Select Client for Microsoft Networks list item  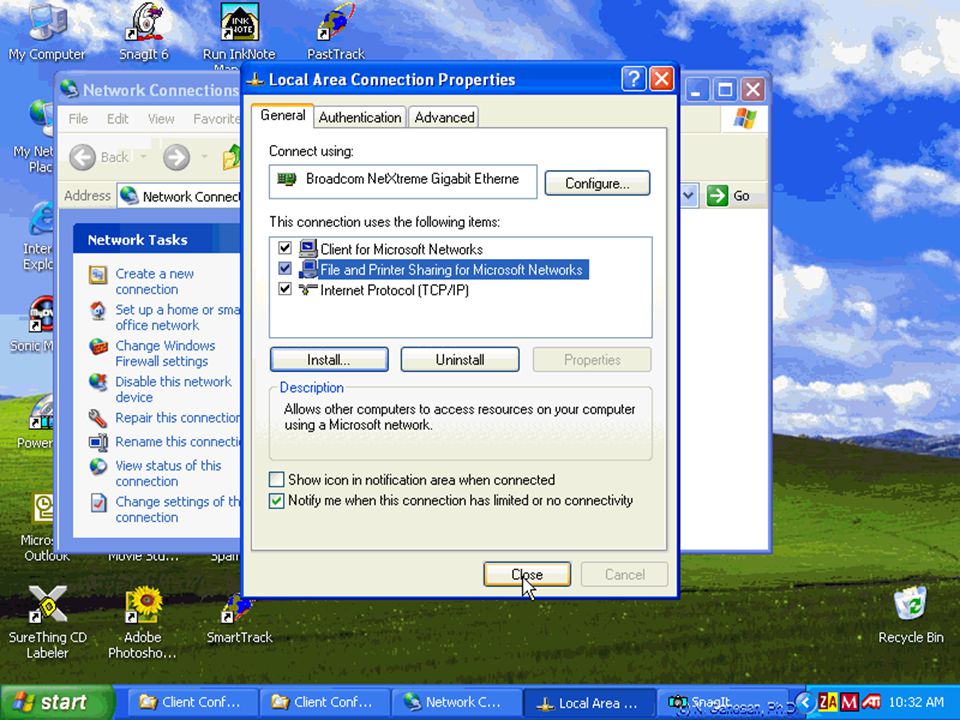pyautogui.click(x=401, y=249)
